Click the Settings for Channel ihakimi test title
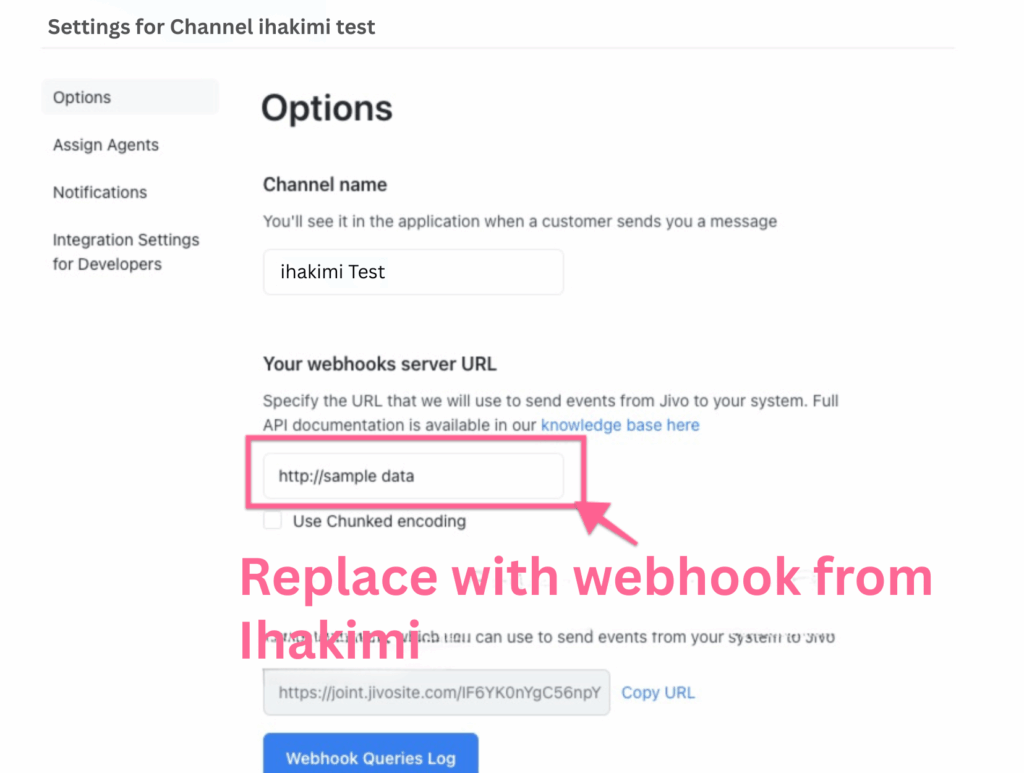The width and height of the screenshot is (1024, 773). click(212, 27)
